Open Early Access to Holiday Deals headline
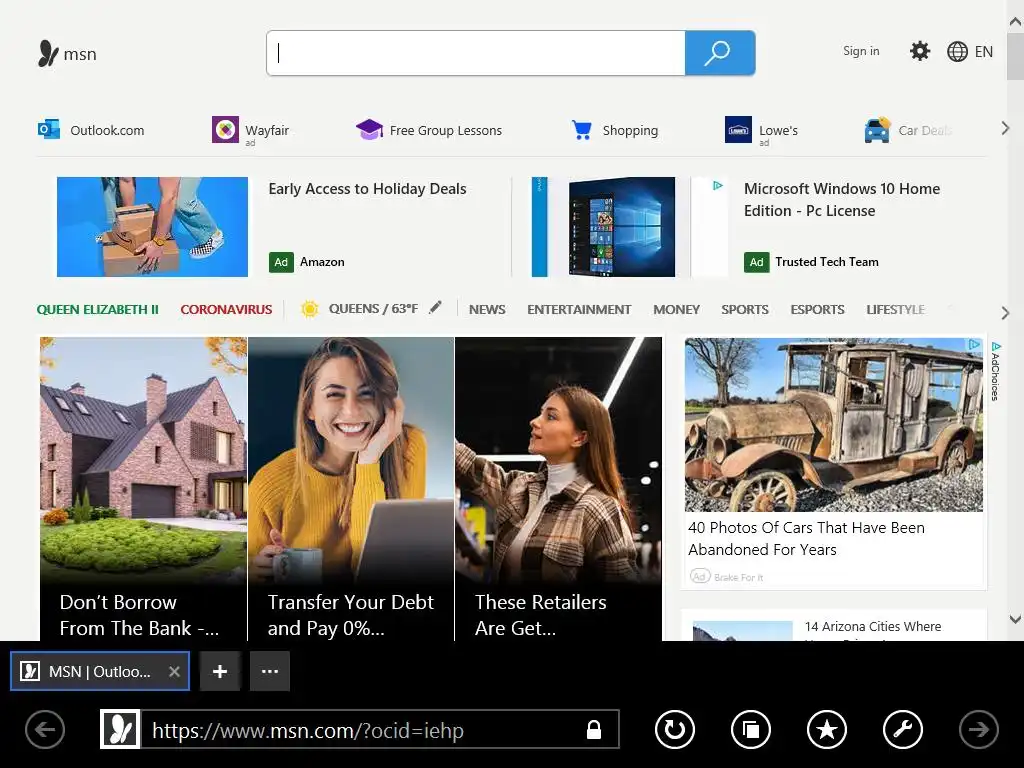Image resolution: width=1024 pixels, height=768 pixels. click(367, 189)
